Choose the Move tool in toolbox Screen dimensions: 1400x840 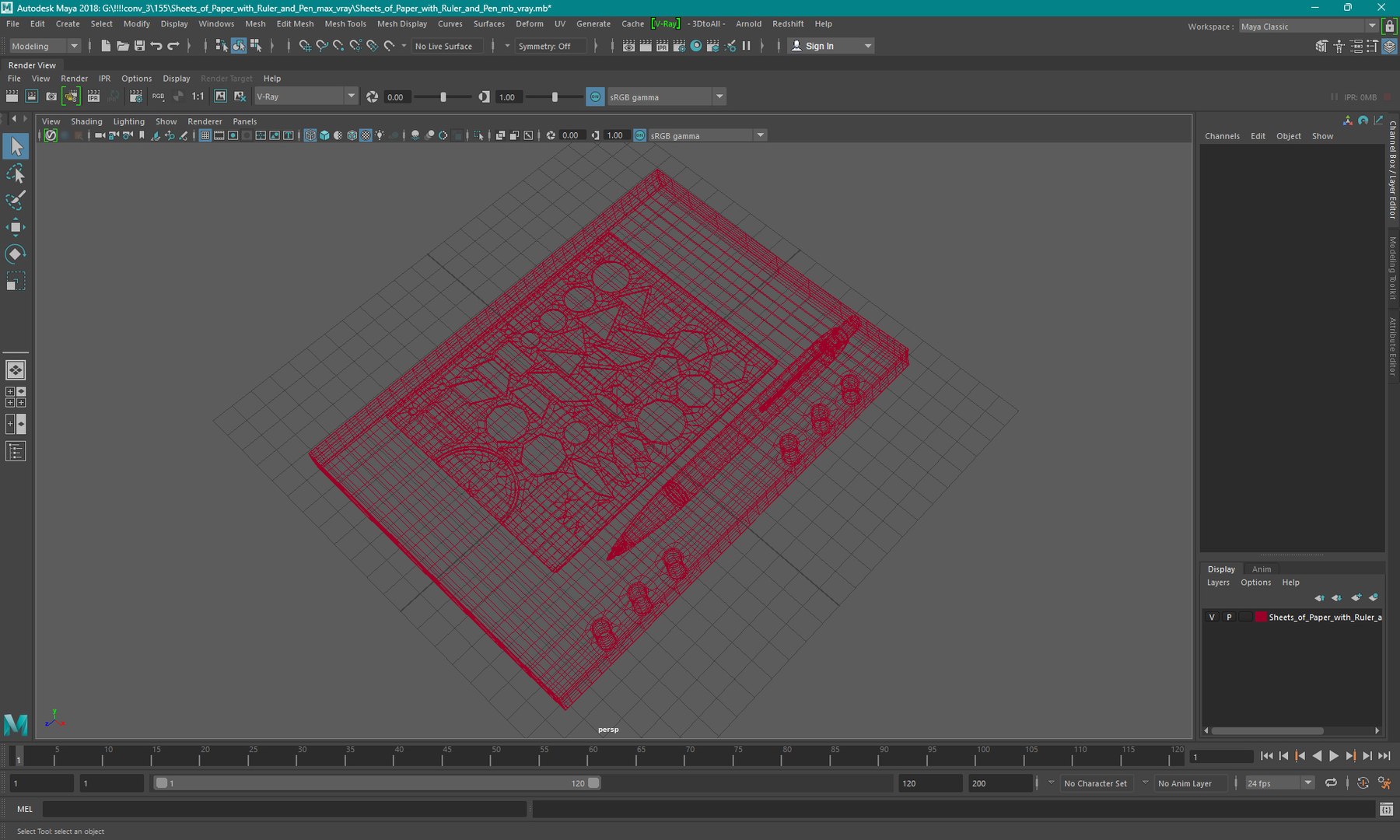[x=16, y=227]
